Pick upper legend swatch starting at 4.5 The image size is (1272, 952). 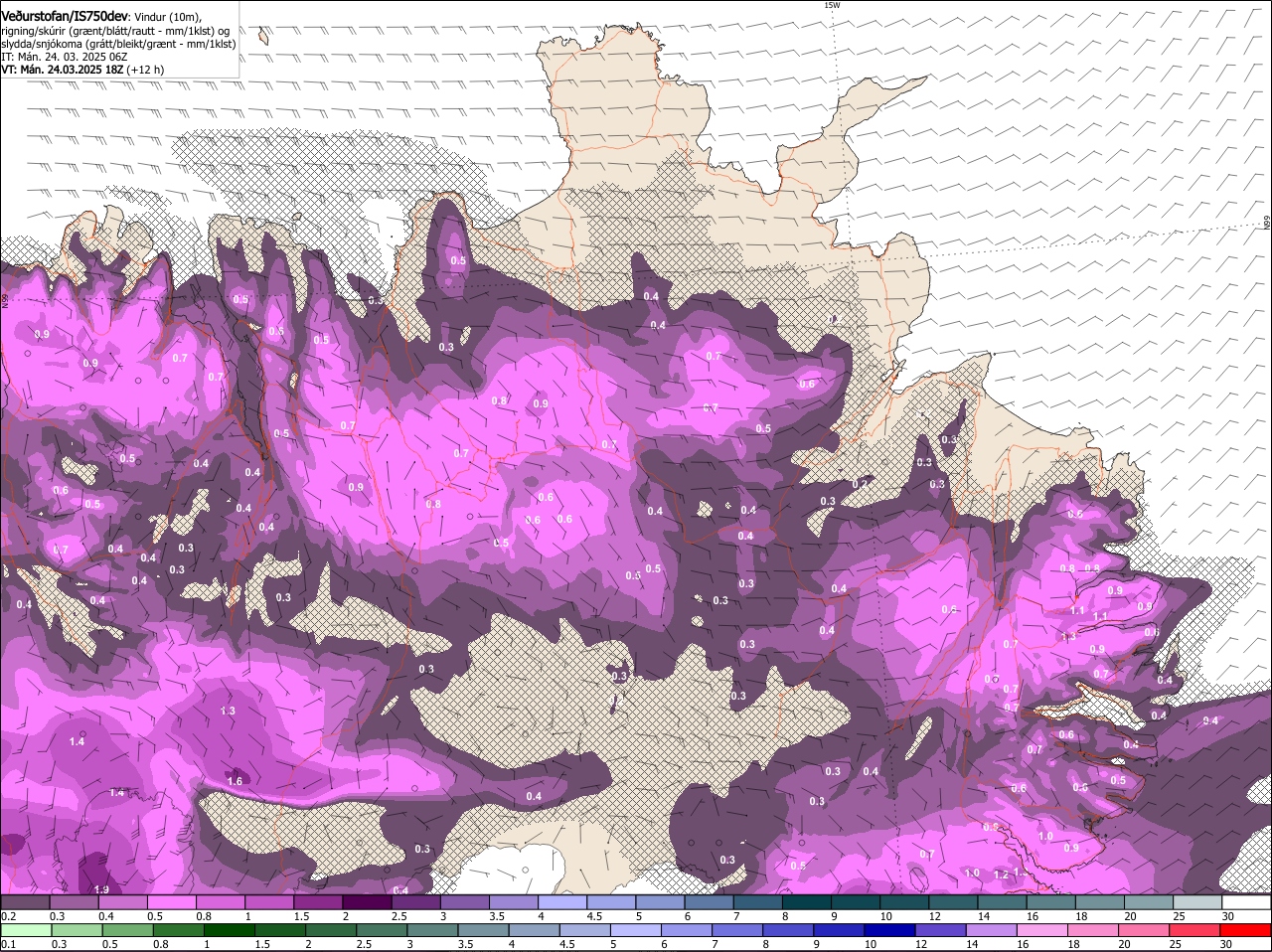point(610,902)
